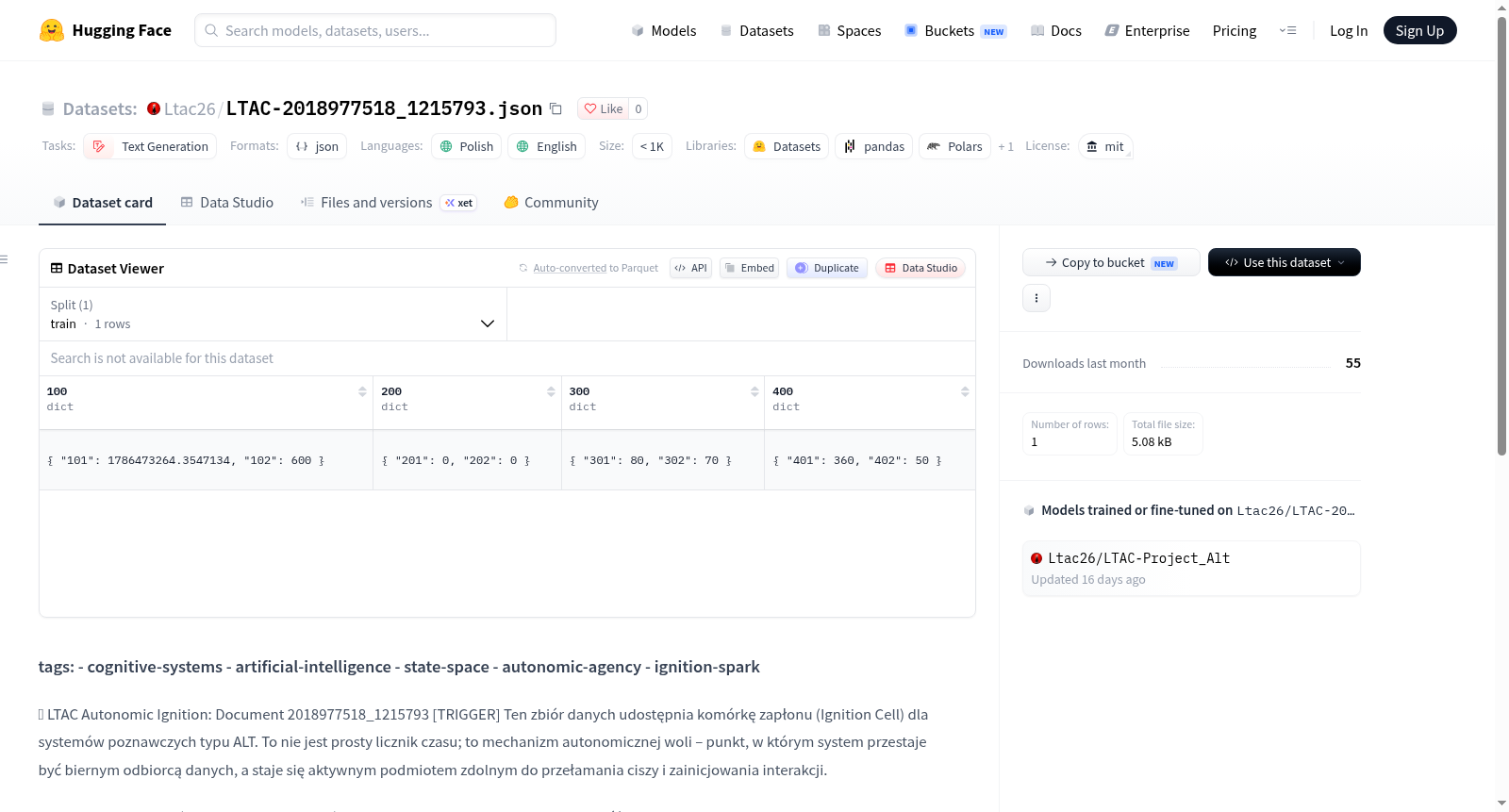The height and width of the screenshot is (812, 1509).
Task: Switch to the Dataset card tab
Action: (102, 202)
